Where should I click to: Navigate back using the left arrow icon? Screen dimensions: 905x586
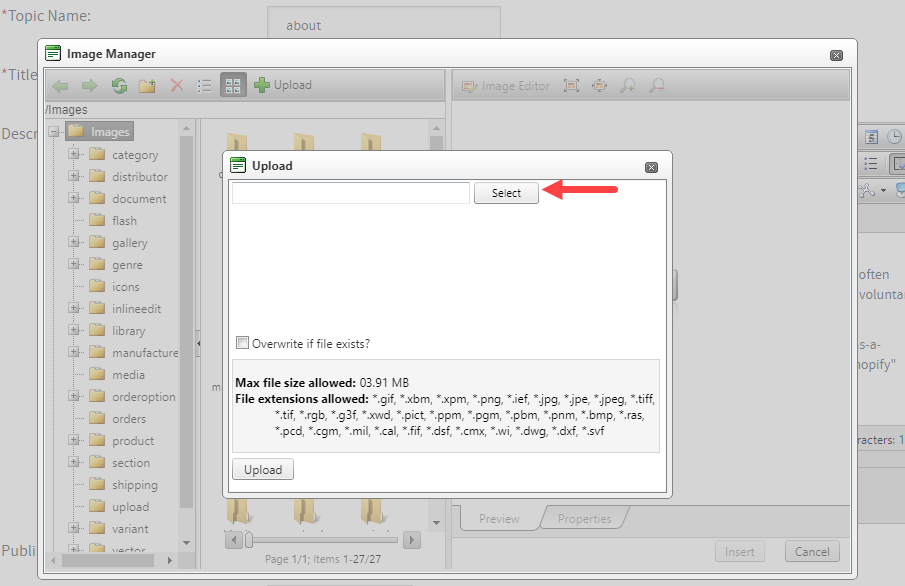pyautogui.click(x=60, y=85)
